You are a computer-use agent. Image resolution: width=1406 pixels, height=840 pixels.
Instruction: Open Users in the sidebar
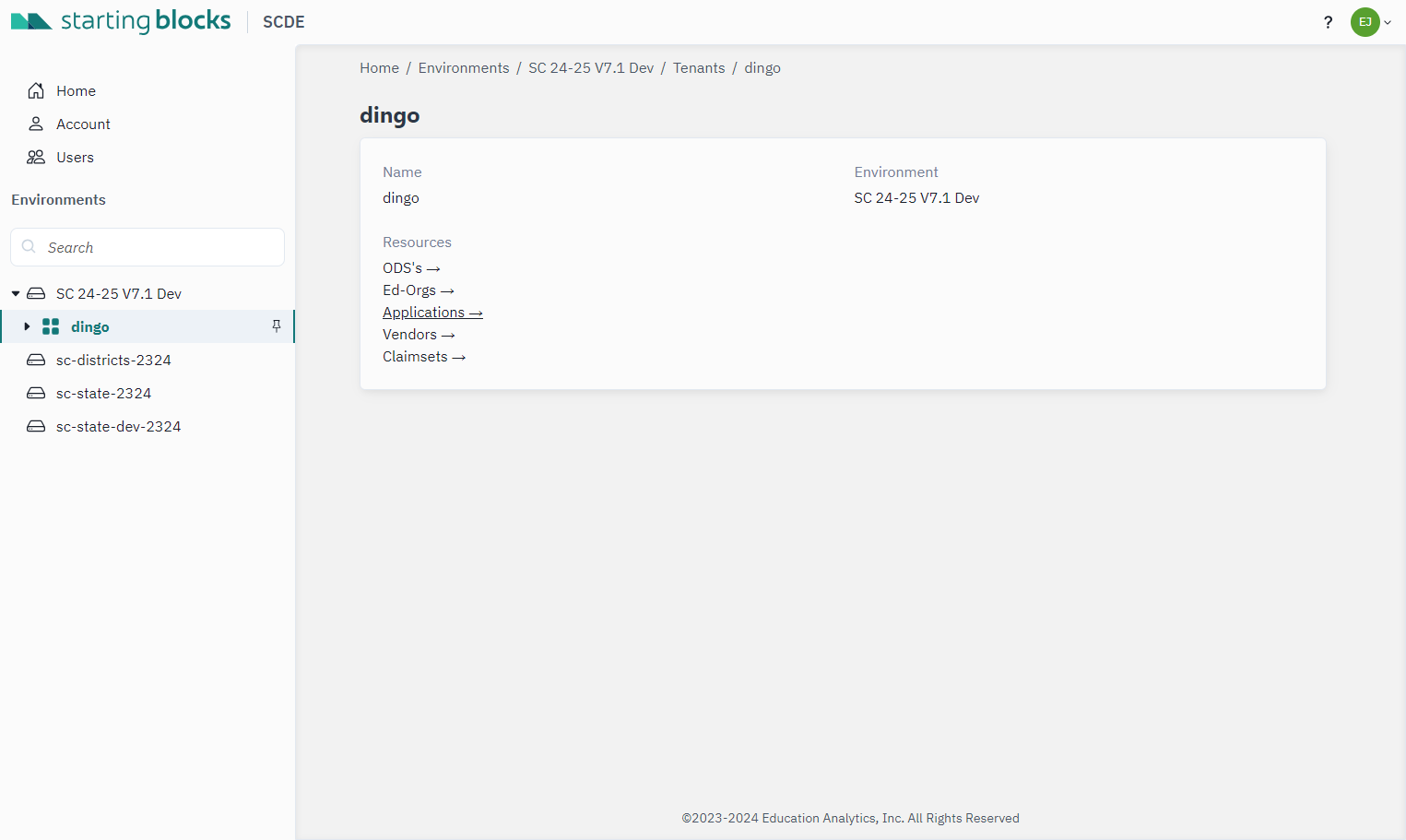[x=75, y=157]
